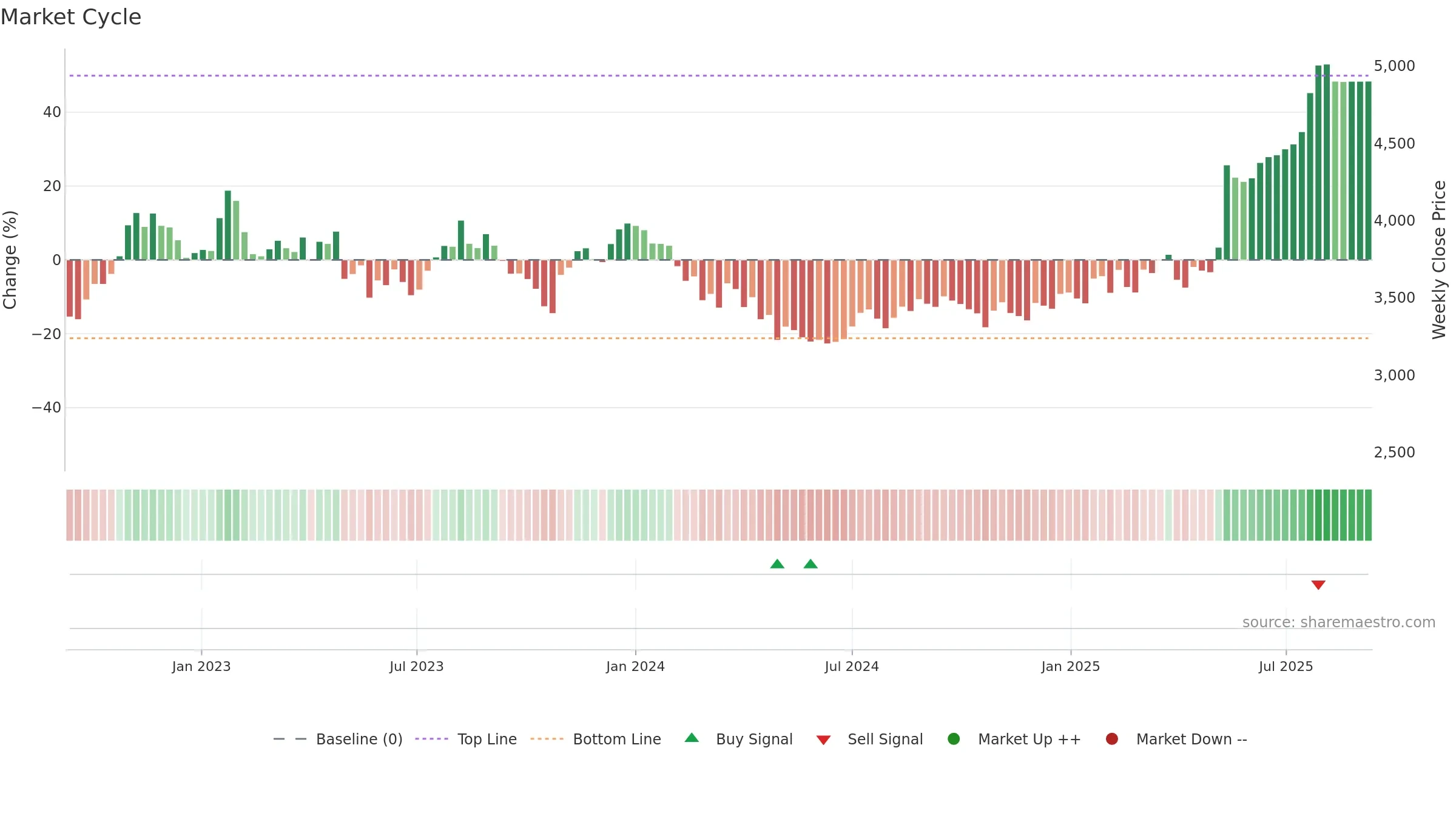The height and width of the screenshot is (819, 1456).
Task: Click the purple dotted top line on the chart
Action: (x=719, y=76)
